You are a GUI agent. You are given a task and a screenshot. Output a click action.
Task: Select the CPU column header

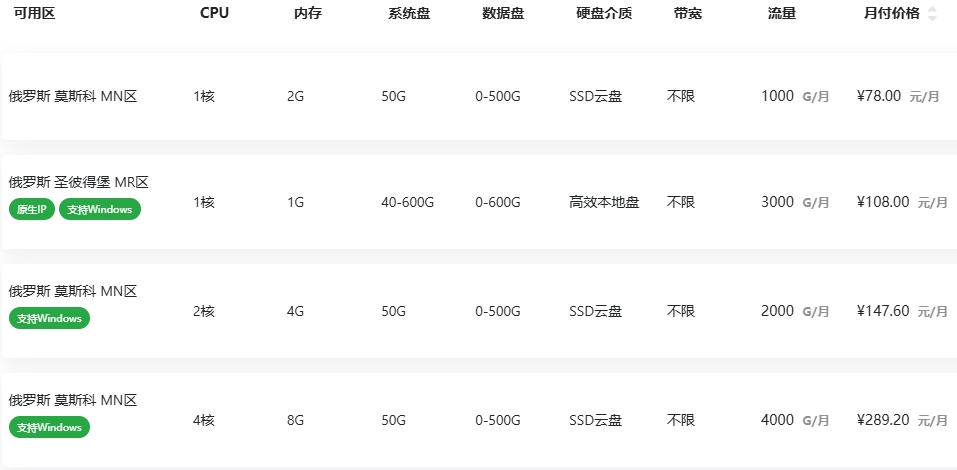(214, 14)
